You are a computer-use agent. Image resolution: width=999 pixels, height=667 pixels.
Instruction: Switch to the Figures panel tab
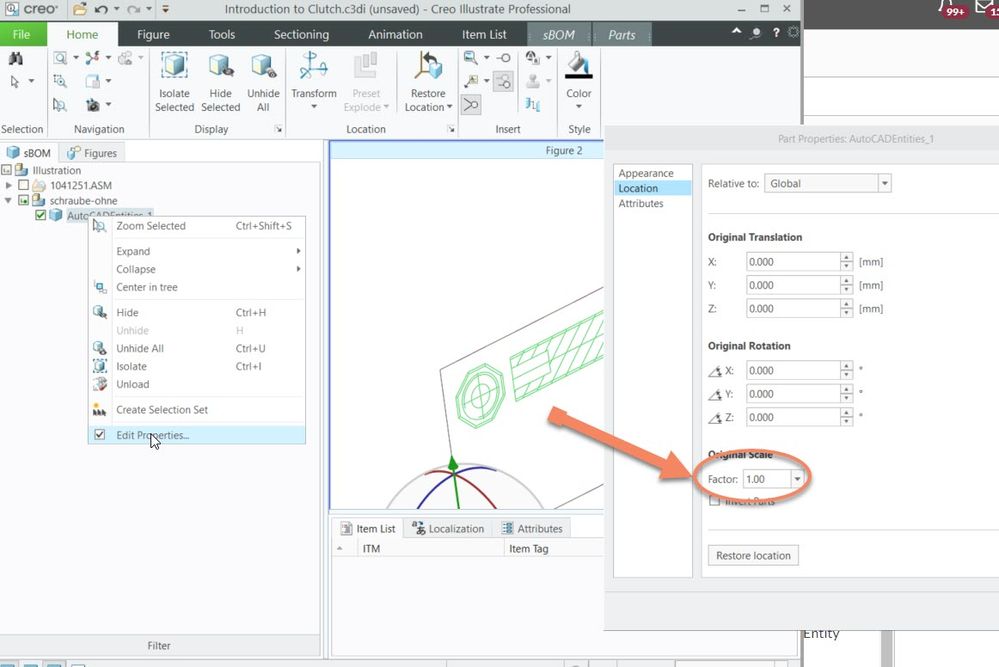click(92, 153)
